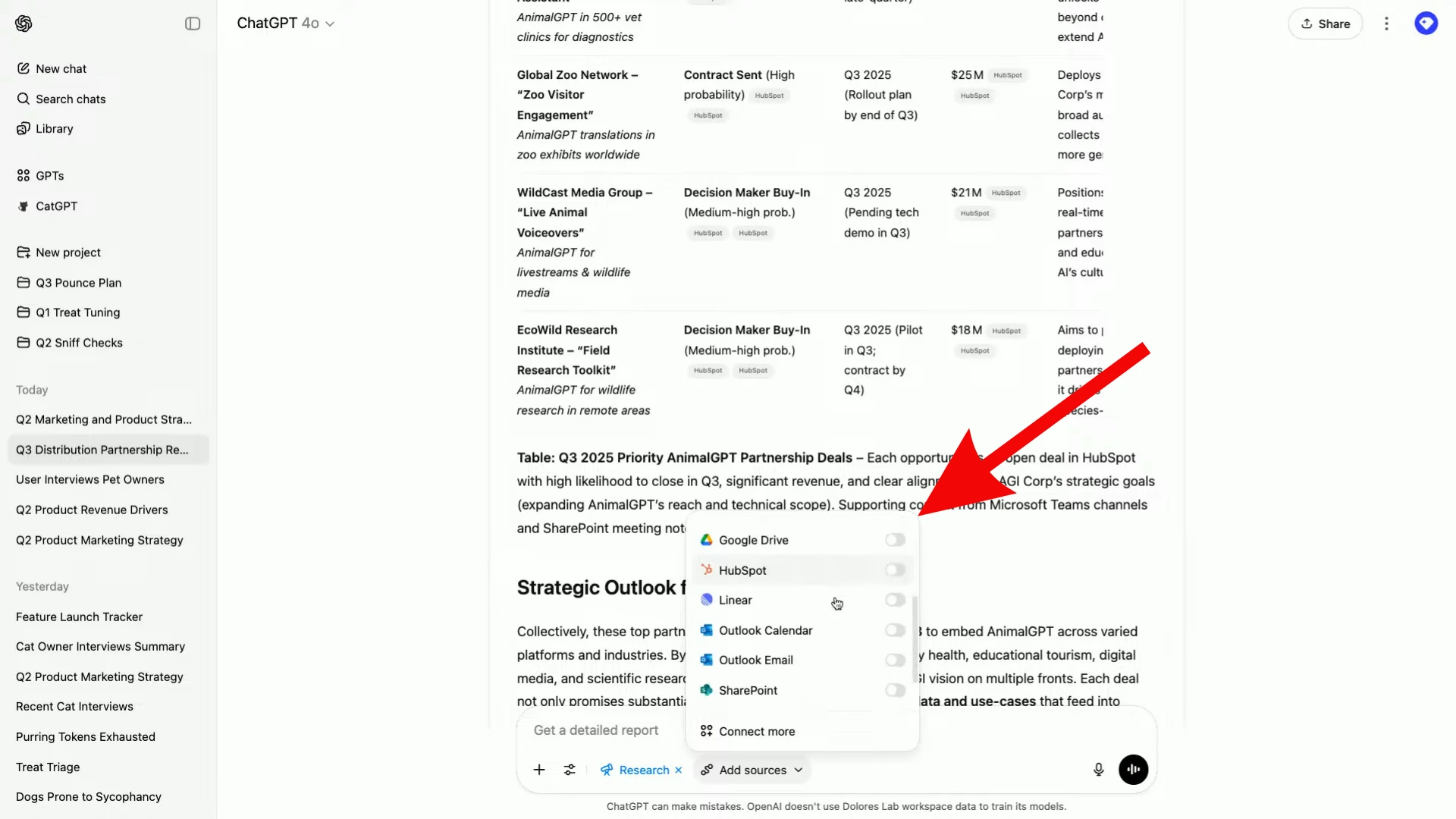This screenshot has width=1456, height=819.
Task: Enable the Outlook Calendar source switch
Action: pyautogui.click(x=895, y=630)
